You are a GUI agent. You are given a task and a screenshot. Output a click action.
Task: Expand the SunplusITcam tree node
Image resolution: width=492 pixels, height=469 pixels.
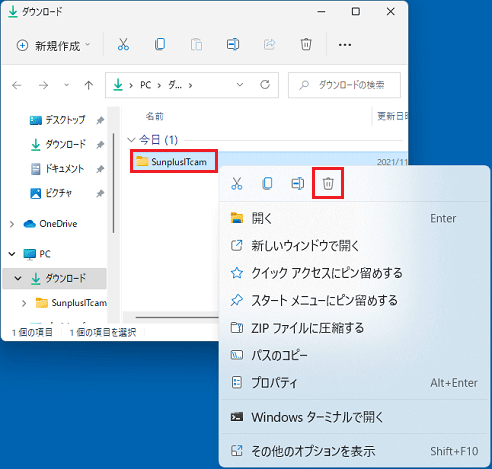tap(24, 303)
